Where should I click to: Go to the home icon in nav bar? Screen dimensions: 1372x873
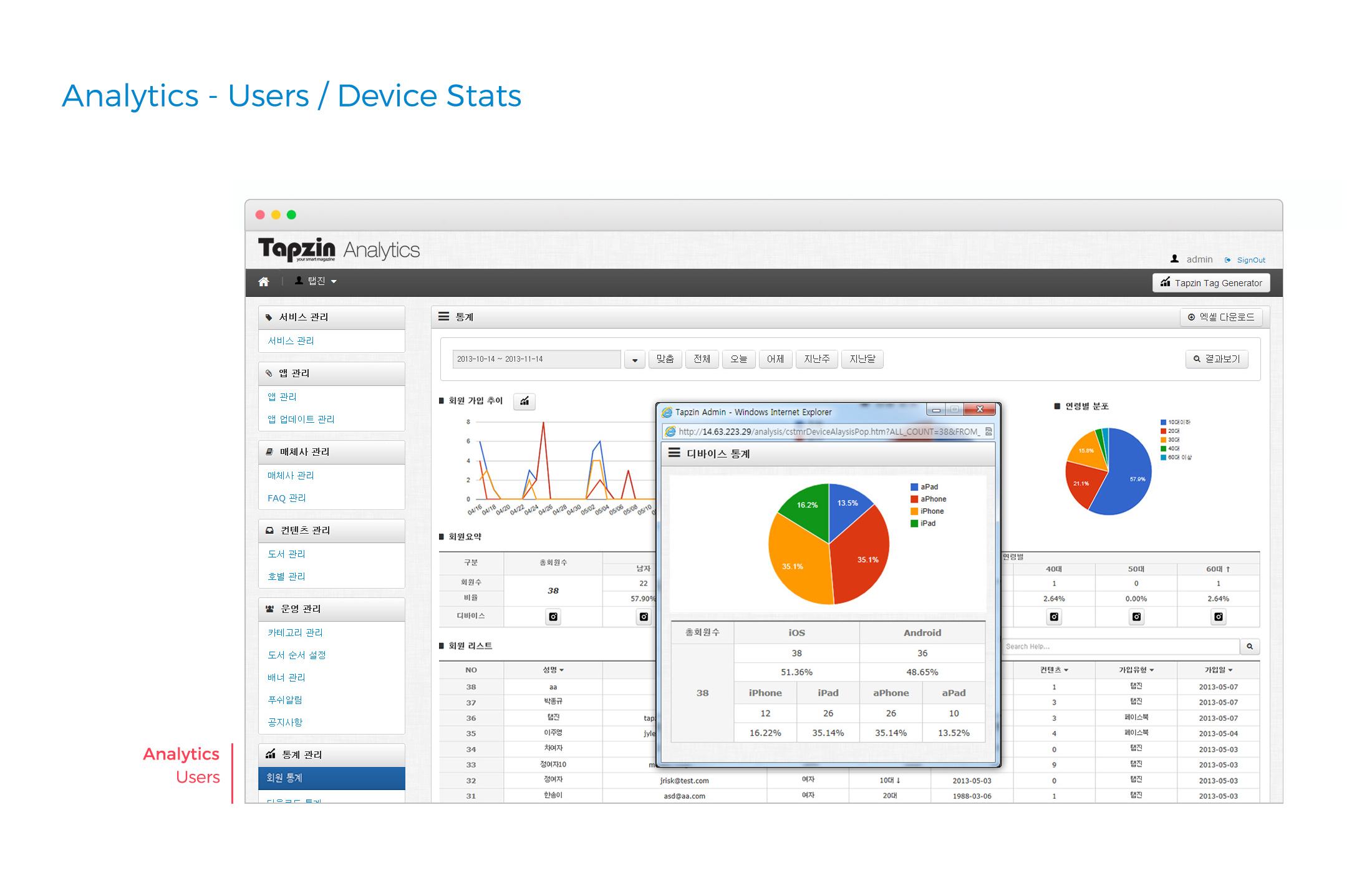click(x=264, y=281)
